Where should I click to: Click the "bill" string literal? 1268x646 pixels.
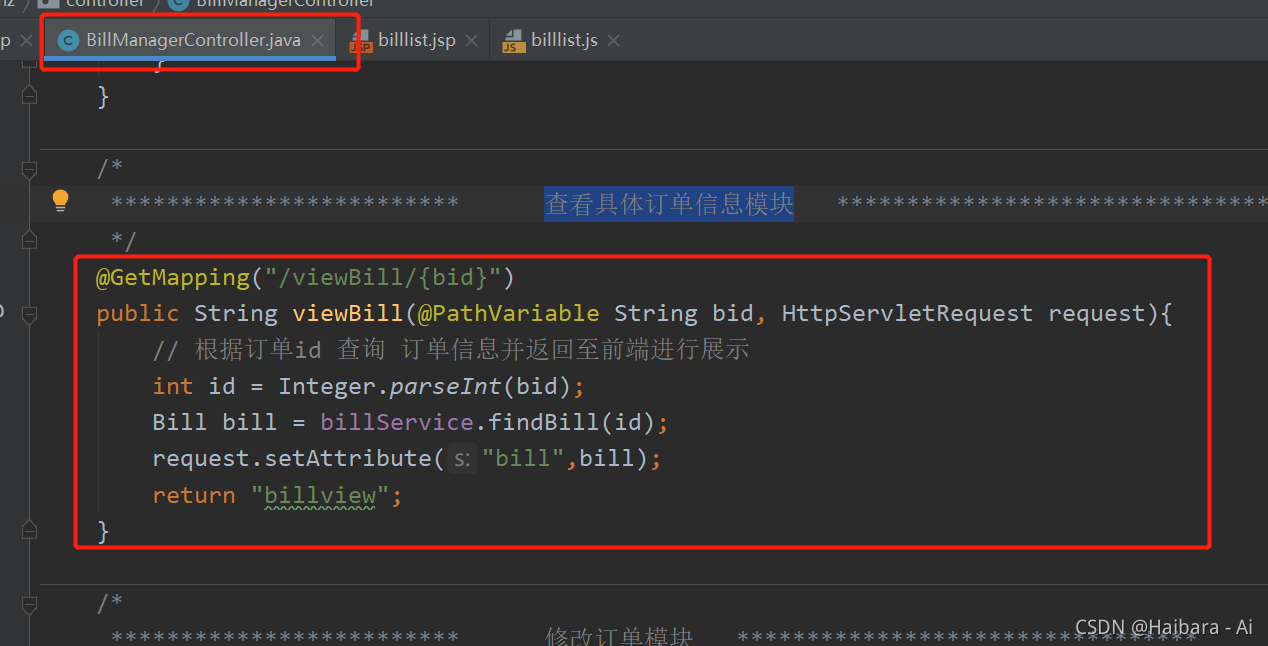(523, 458)
